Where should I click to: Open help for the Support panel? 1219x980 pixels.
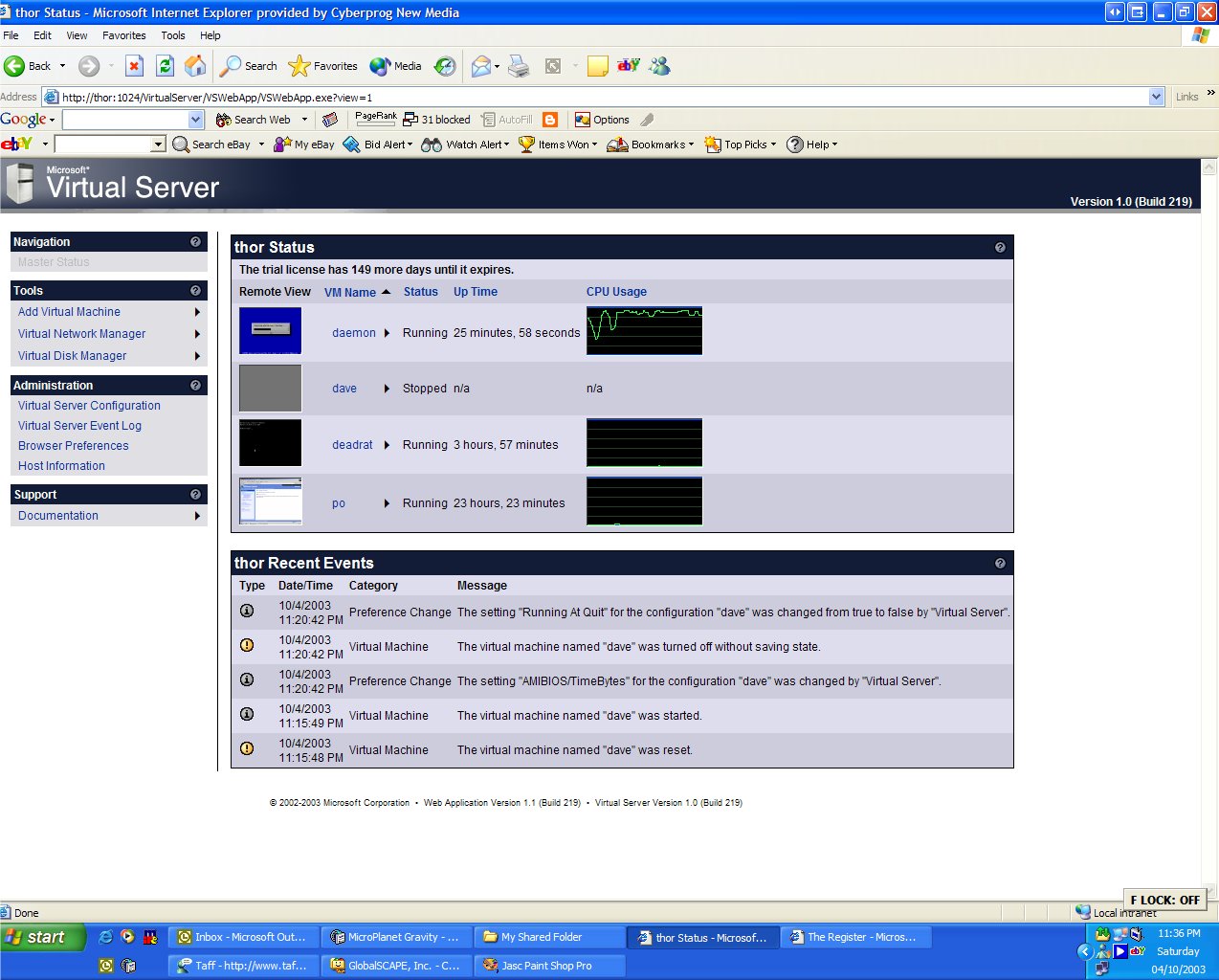(x=195, y=495)
